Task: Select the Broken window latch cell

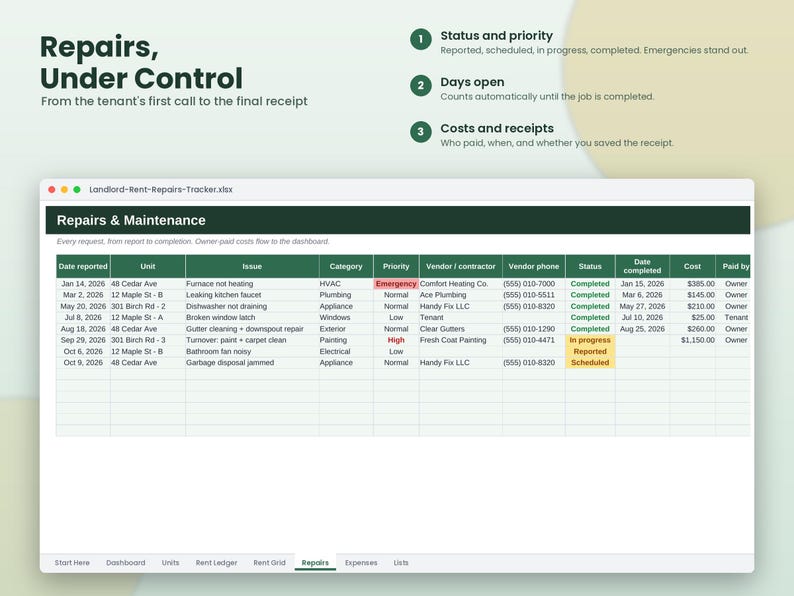Action: pos(252,317)
